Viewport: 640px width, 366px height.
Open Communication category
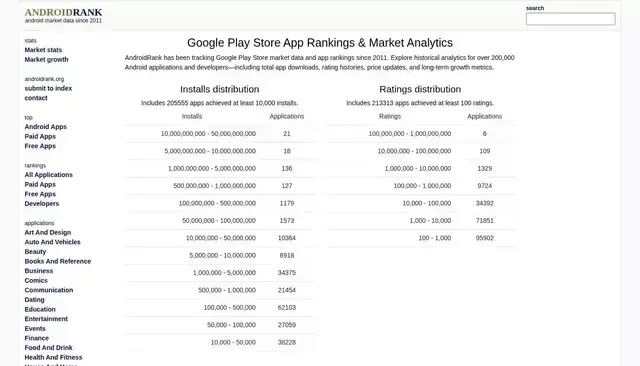click(x=49, y=290)
